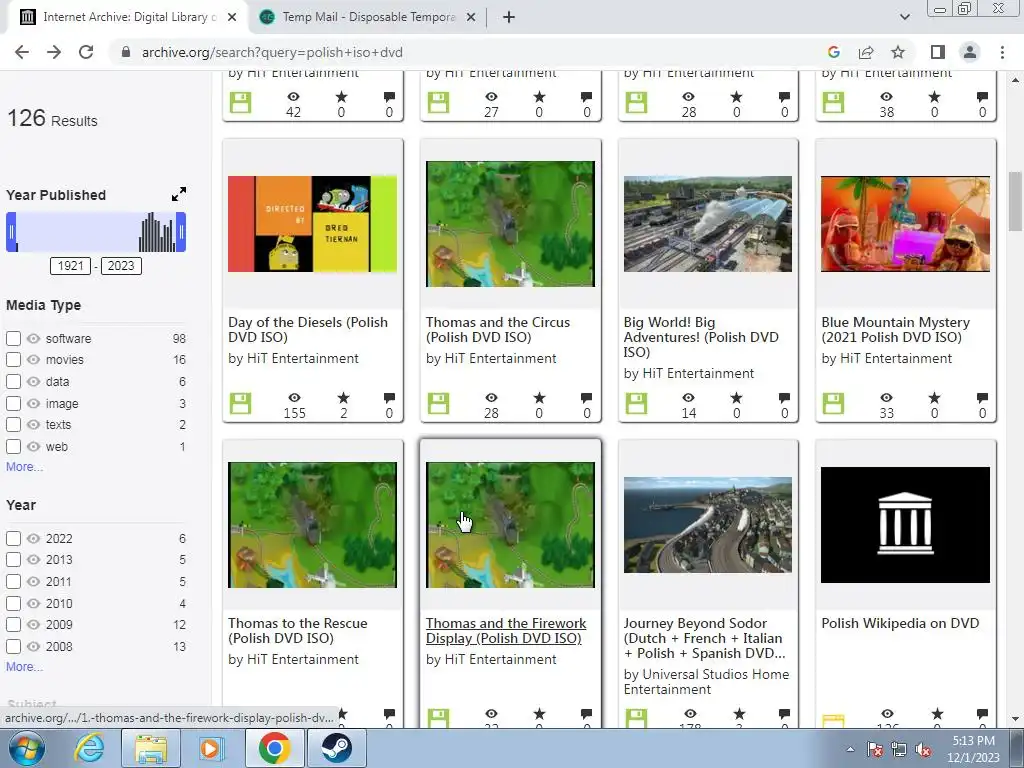
Task: Toggle the eye icon beside 2013 filter
Action: pos(33,560)
